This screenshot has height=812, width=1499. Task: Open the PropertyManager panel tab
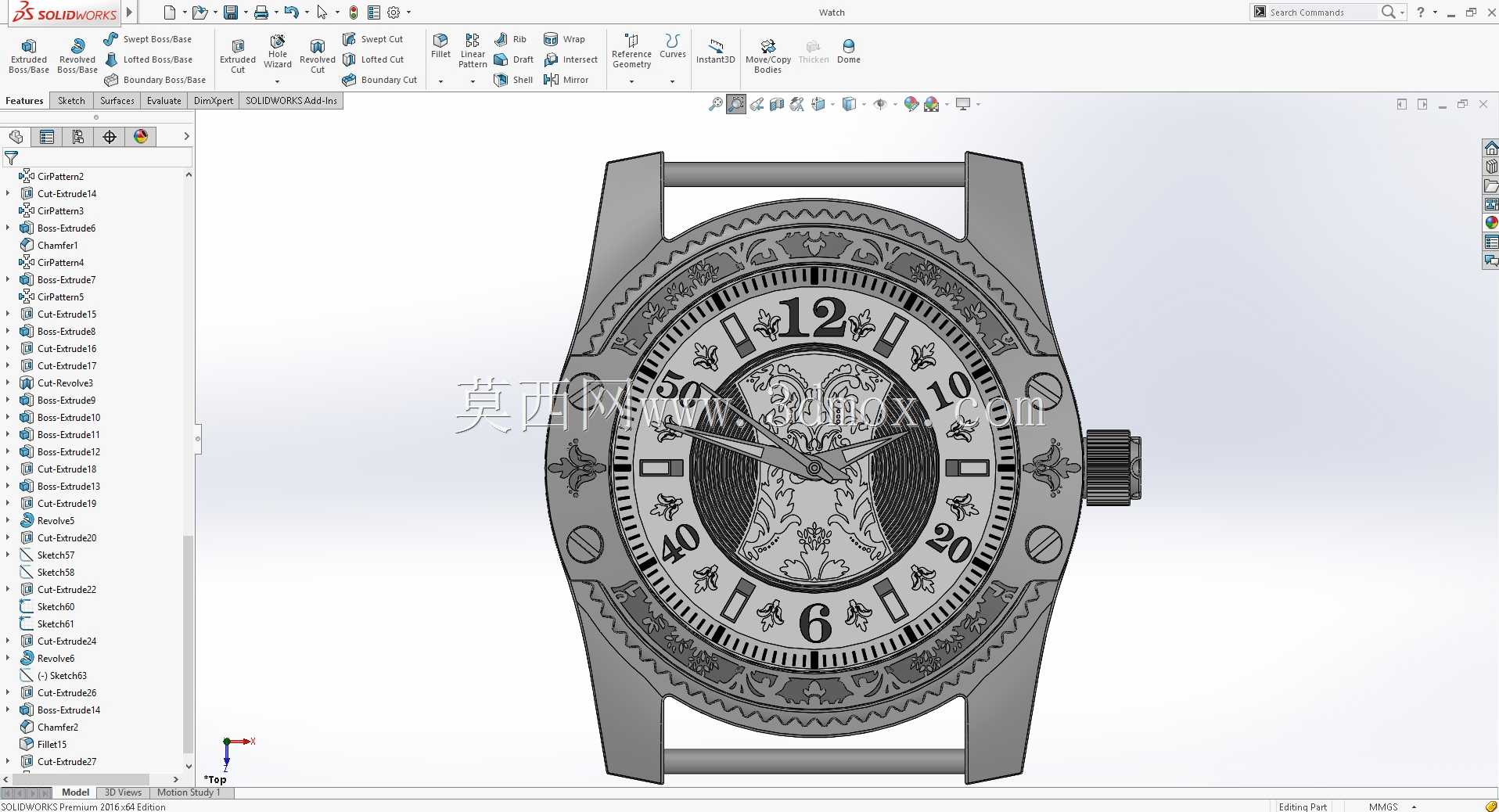47,137
